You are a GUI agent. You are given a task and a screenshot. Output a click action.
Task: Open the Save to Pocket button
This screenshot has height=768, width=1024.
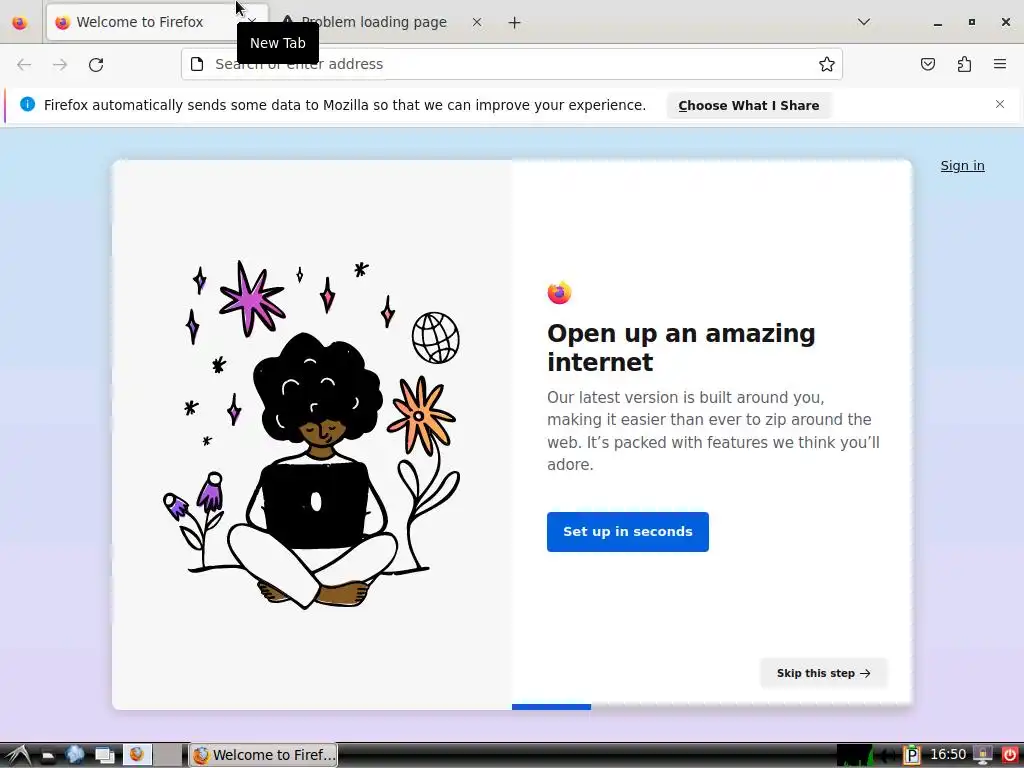[x=928, y=64]
